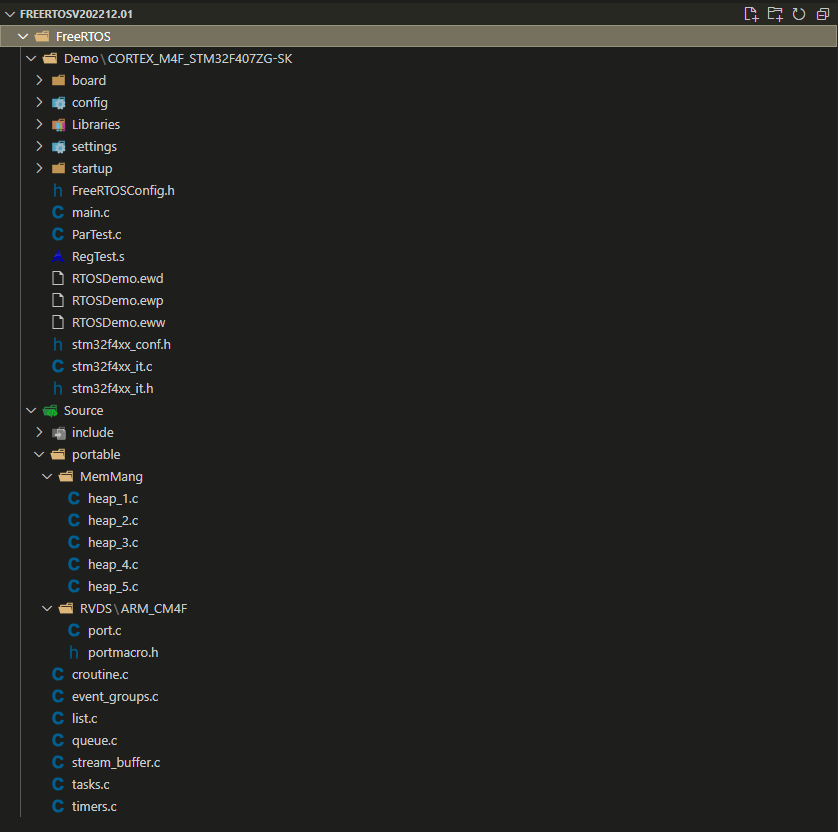The height and width of the screenshot is (832, 838).
Task: Collapse the RVDS\ARM_CM4F folder
Action: coord(48,609)
